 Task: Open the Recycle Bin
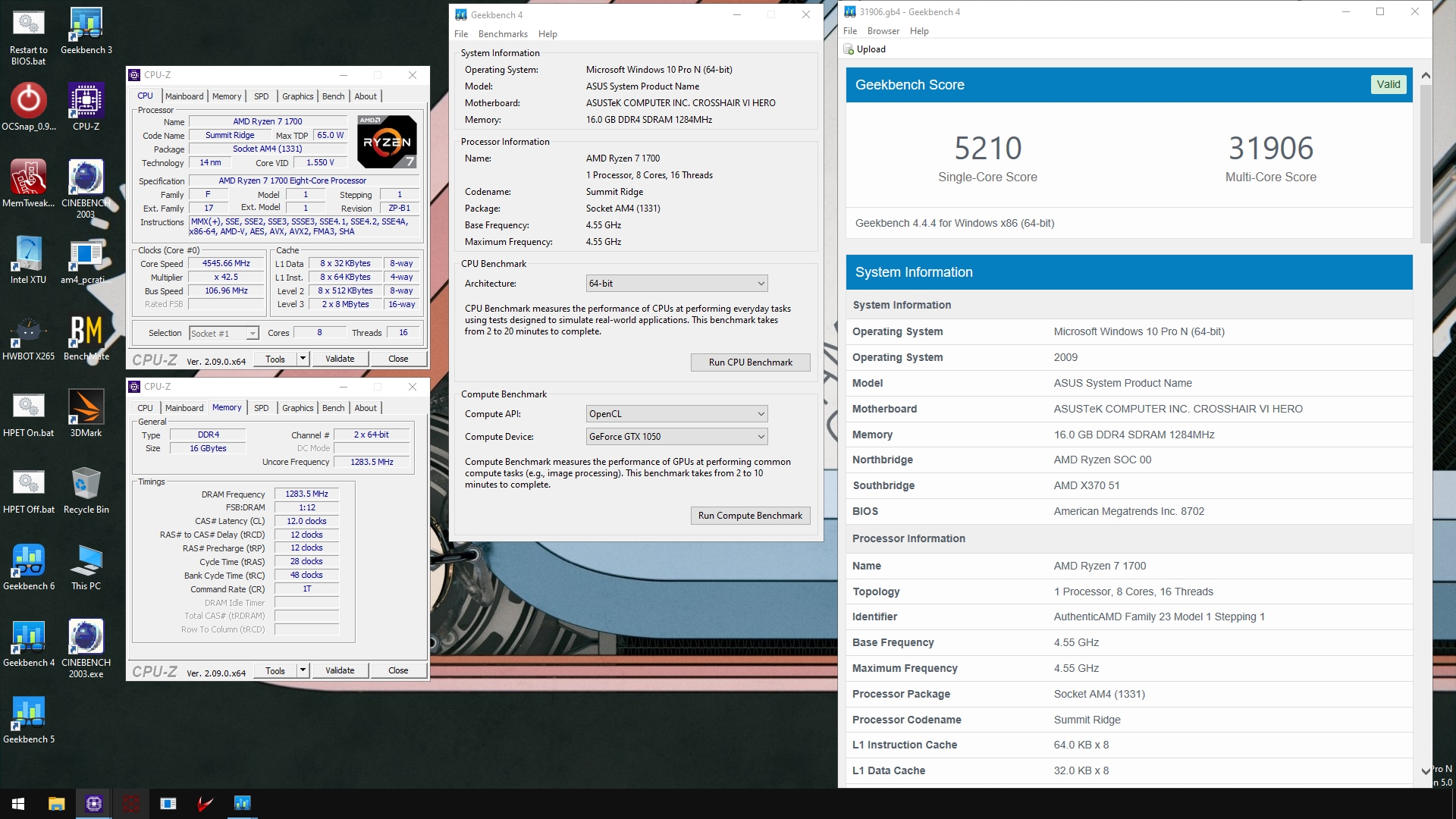click(86, 490)
